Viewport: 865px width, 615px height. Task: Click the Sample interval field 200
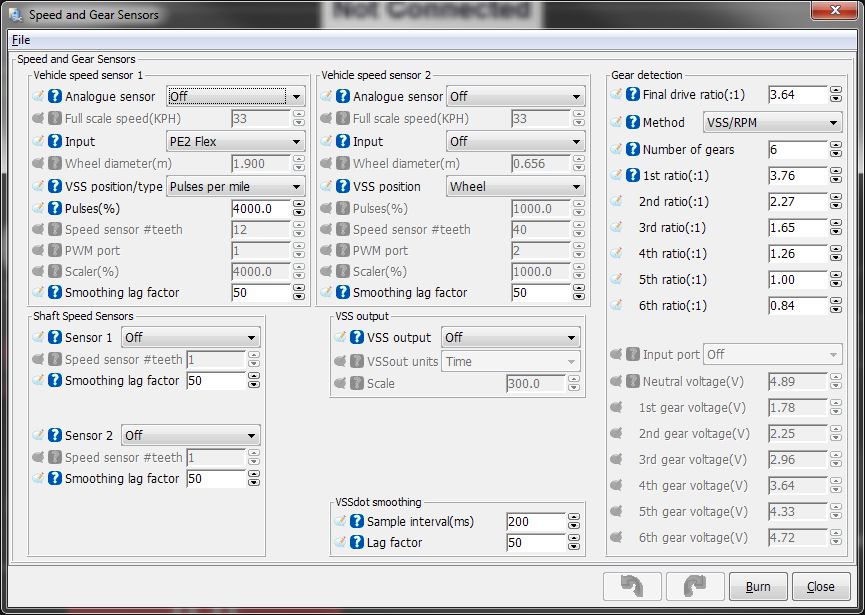click(536, 521)
